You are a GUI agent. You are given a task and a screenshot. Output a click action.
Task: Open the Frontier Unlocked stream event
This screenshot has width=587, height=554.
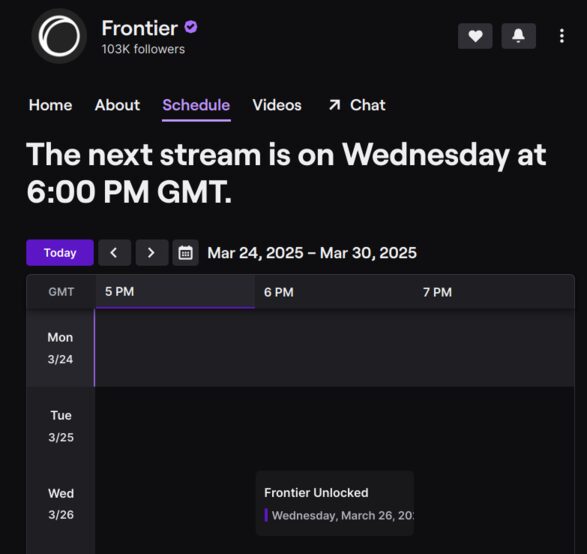tap(335, 503)
